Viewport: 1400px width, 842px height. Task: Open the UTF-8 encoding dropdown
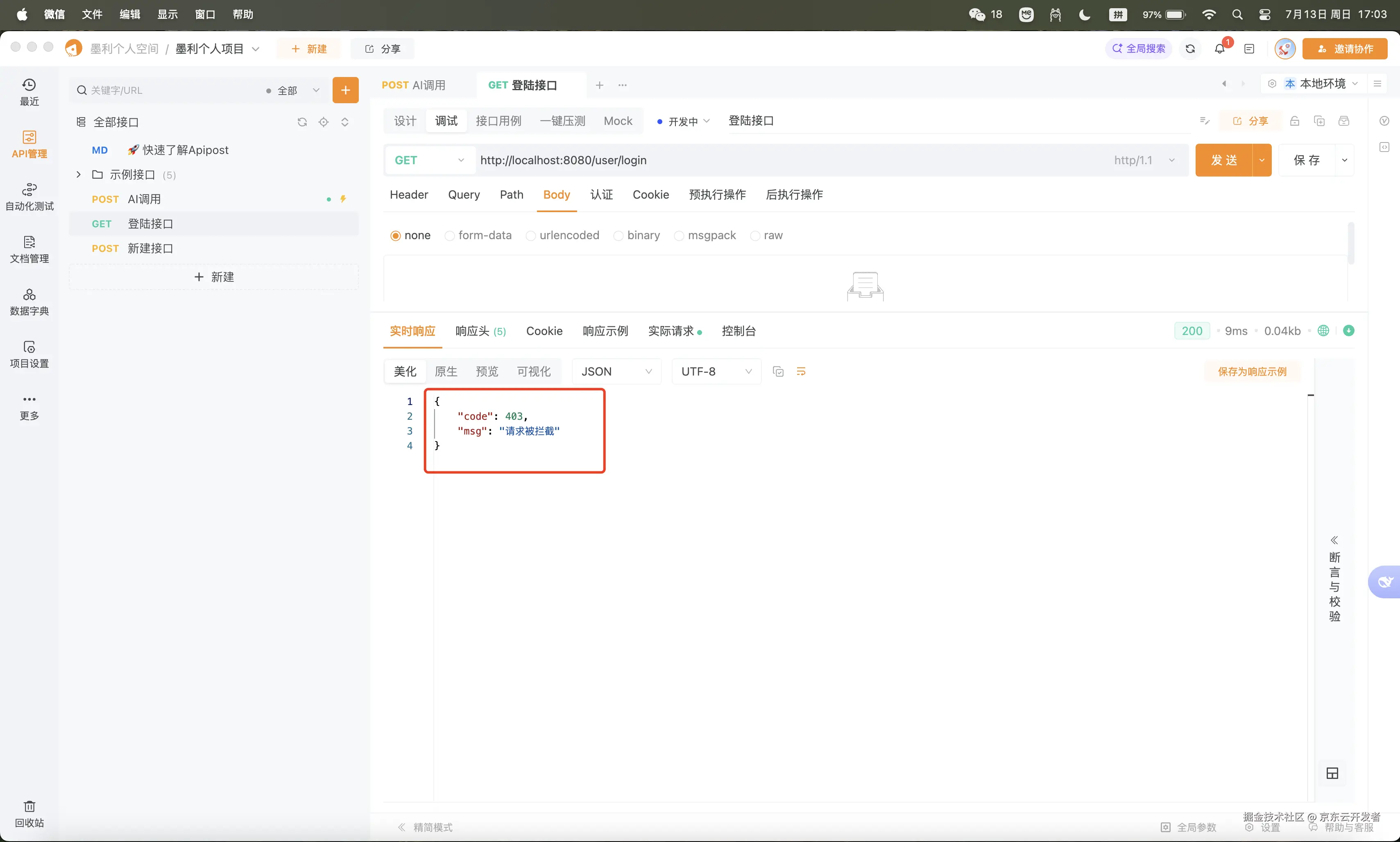(x=716, y=371)
